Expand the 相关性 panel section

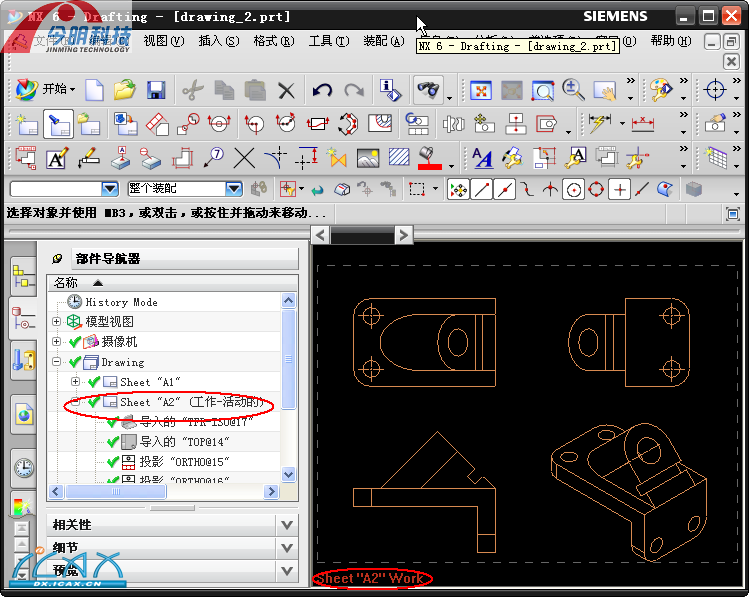[287, 525]
